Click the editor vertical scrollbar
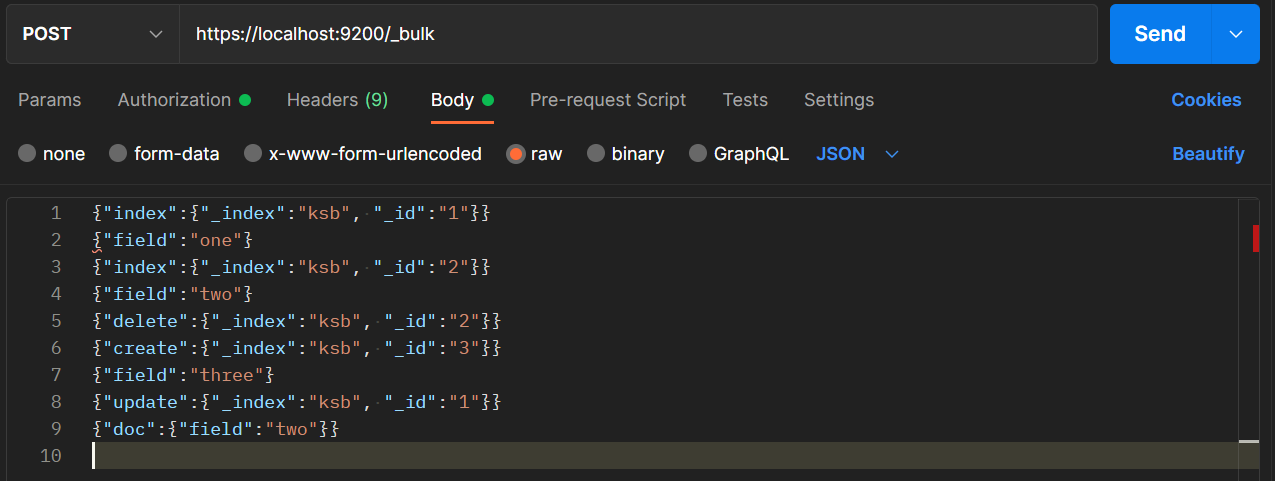The width and height of the screenshot is (1275, 481). [x=1249, y=340]
